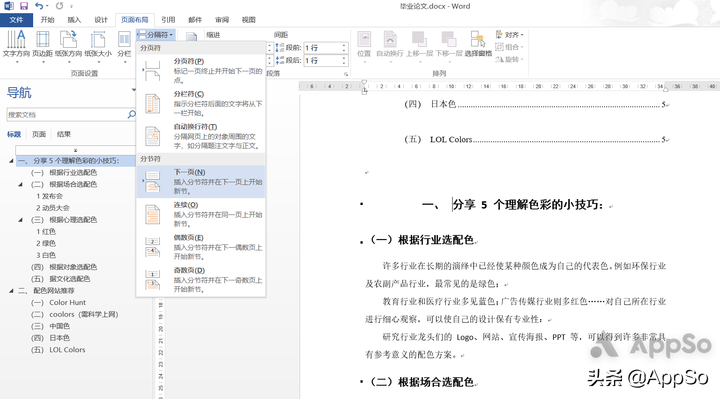Collapse the (三) 根据心理选配色 heading
Screen dimensions: 720x399
pos(20,220)
